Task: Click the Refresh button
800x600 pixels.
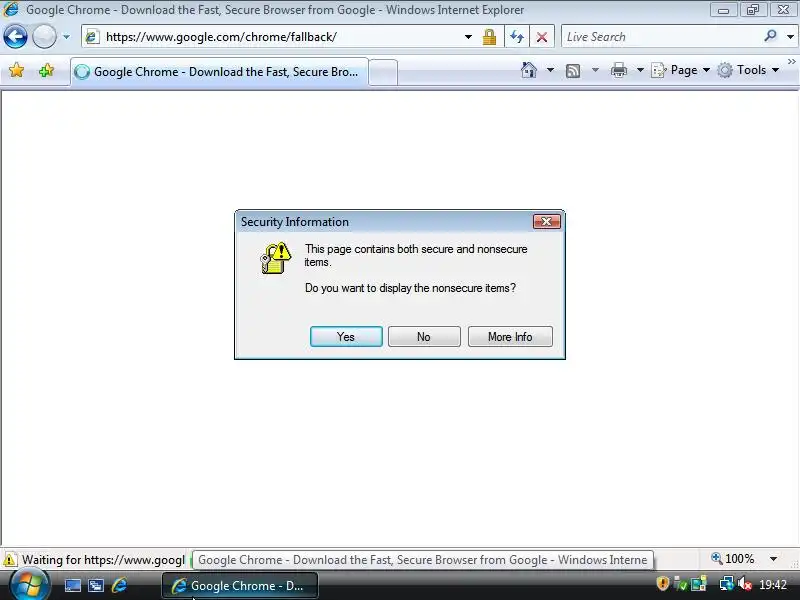Action: (x=517, y=37)
